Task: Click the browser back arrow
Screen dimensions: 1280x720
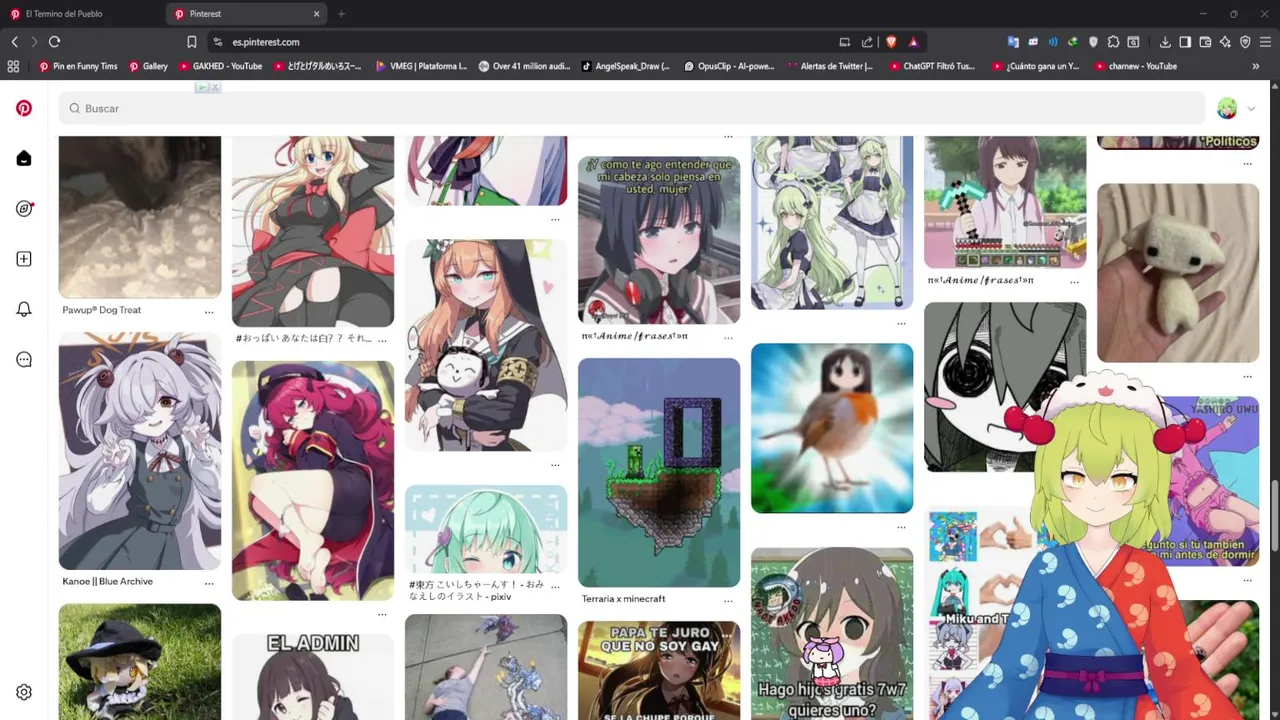Action: pos(14,42)
